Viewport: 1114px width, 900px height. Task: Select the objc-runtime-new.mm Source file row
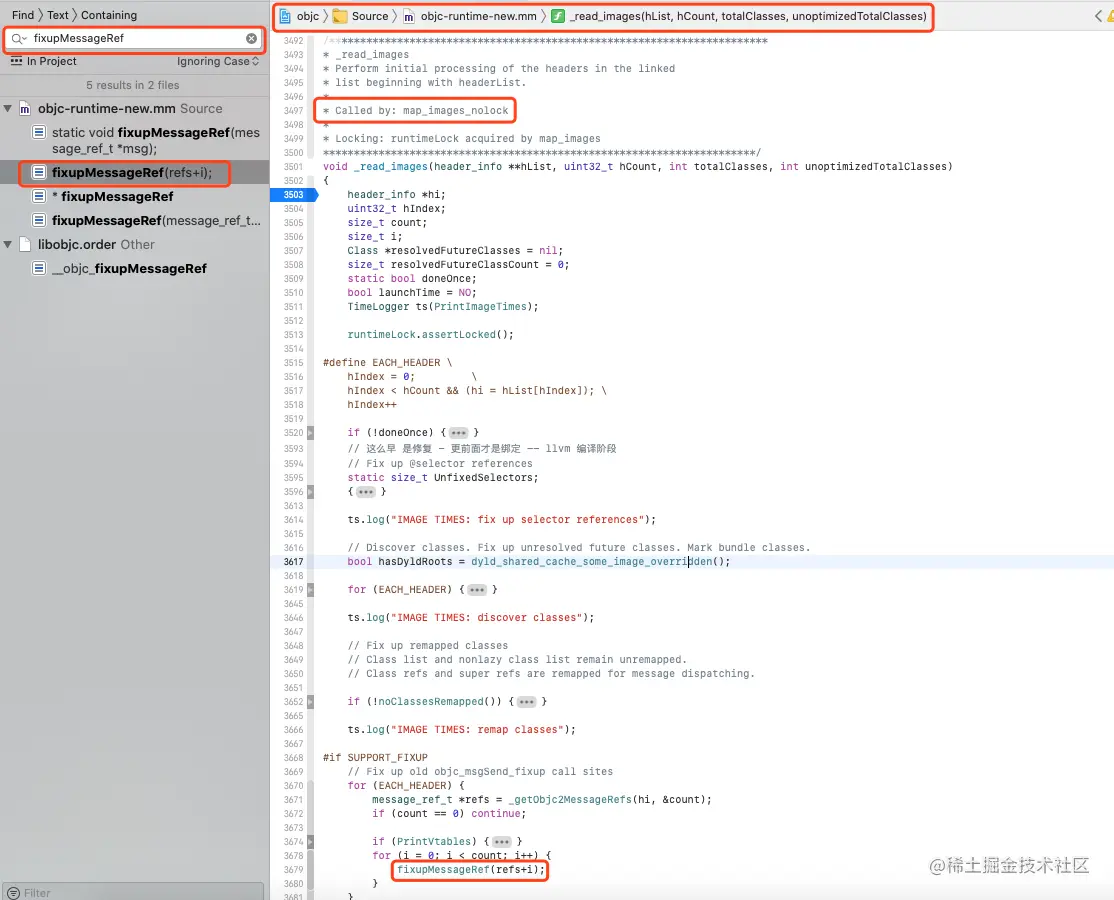click(135, 109)
